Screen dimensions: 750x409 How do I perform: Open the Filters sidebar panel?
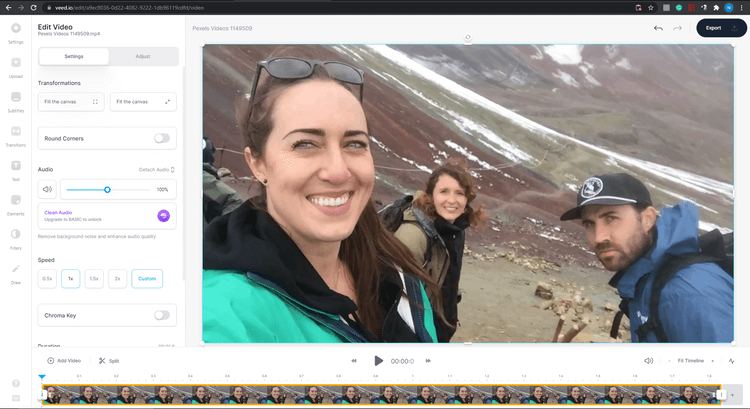pyautogui.click(x=16, y=238)
